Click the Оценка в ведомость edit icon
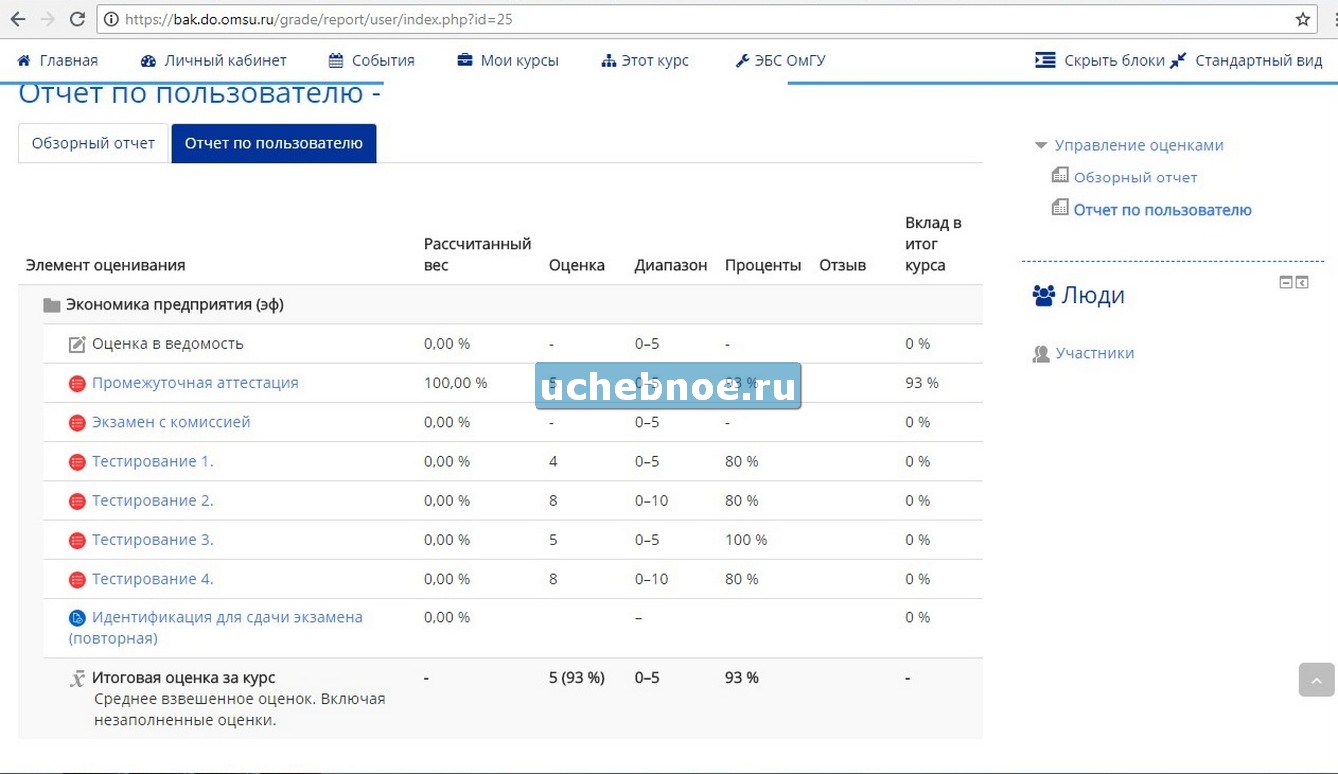 coord(77,344)
